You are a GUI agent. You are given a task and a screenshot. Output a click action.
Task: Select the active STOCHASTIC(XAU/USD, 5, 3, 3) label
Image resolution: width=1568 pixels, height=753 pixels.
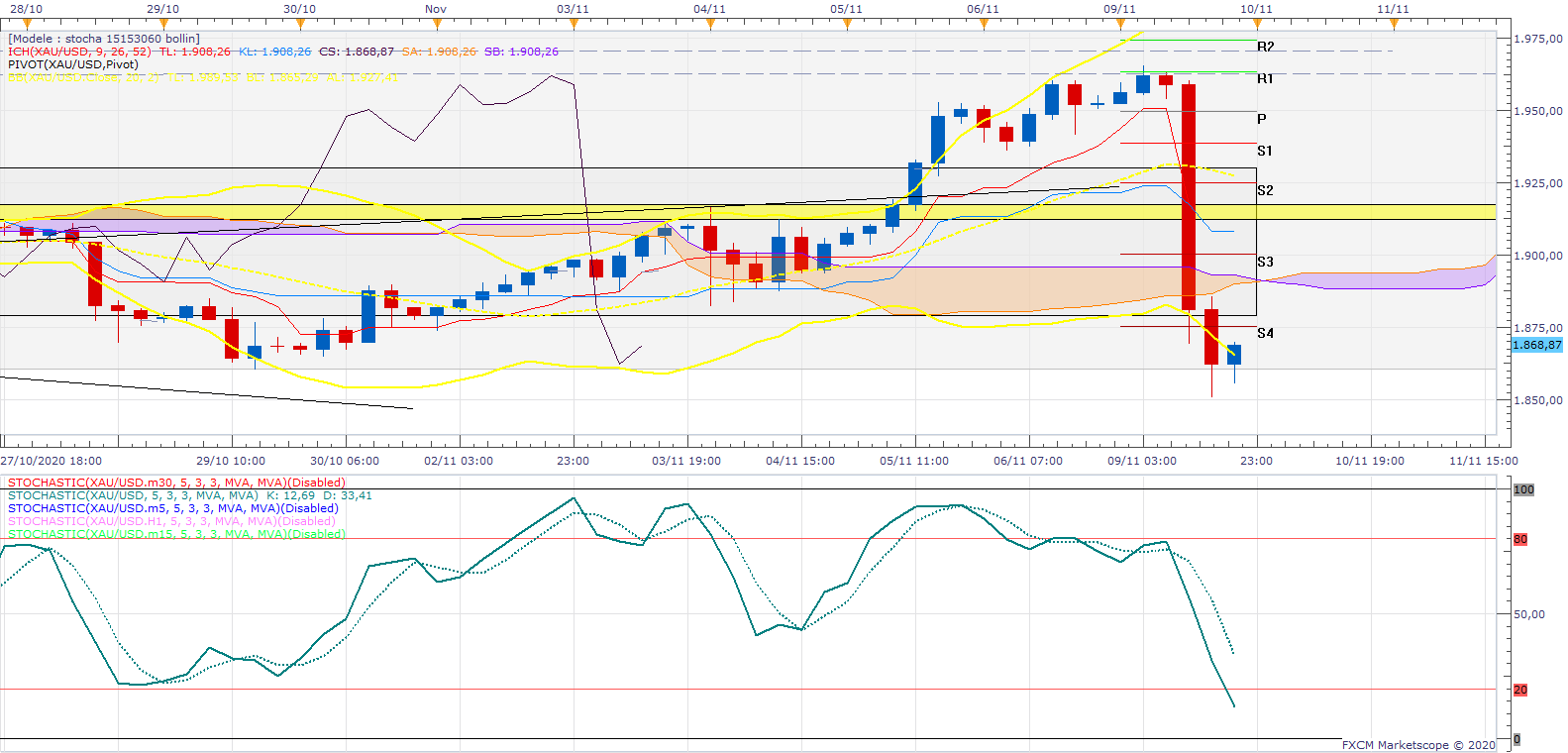pyautogui.click(x=133, y=495)
